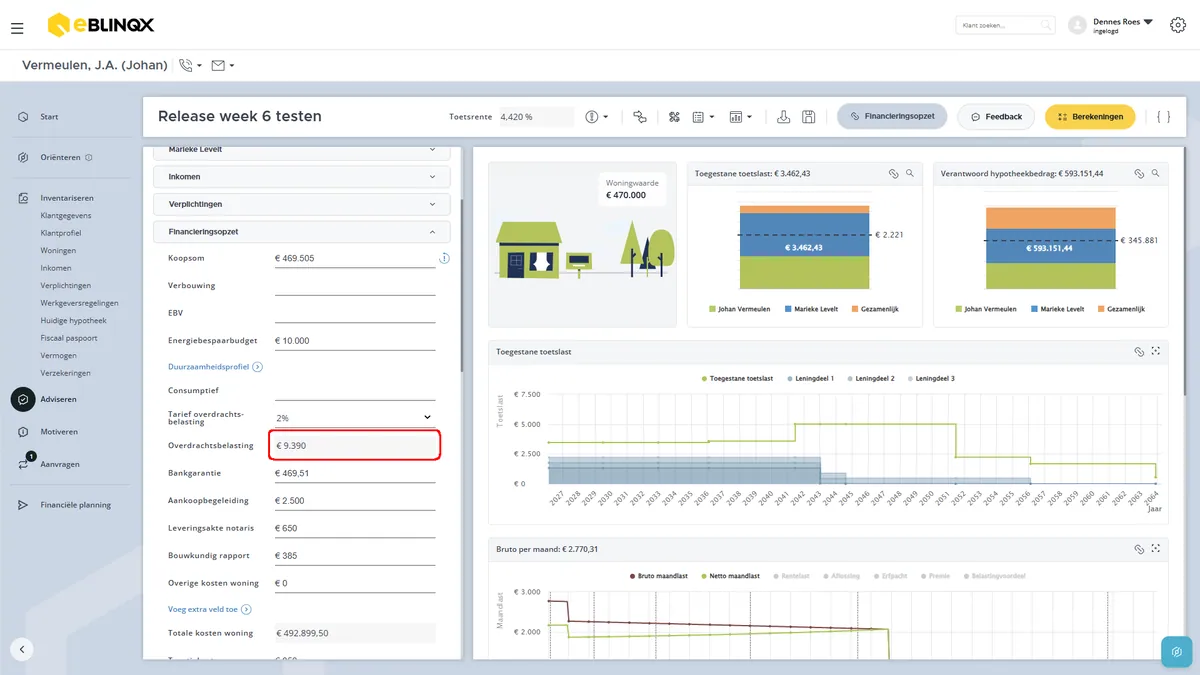1200x675 pixels.
Task: Expand the Verplichtingen section
Action: (x=302, y=204)
